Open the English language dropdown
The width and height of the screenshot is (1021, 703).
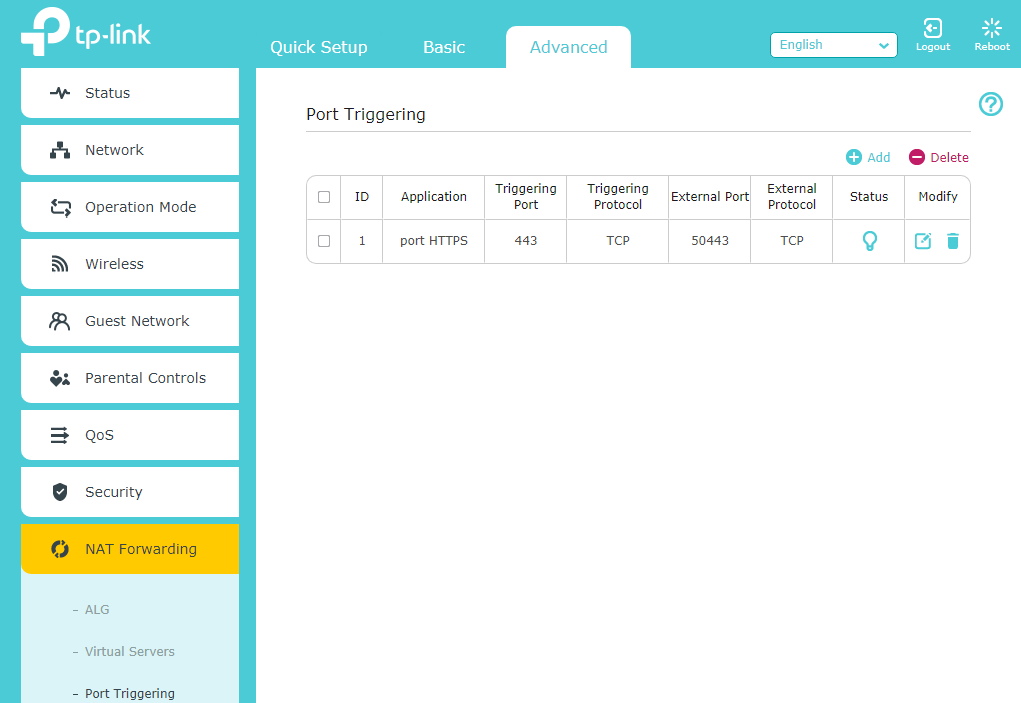coord(834,45)
